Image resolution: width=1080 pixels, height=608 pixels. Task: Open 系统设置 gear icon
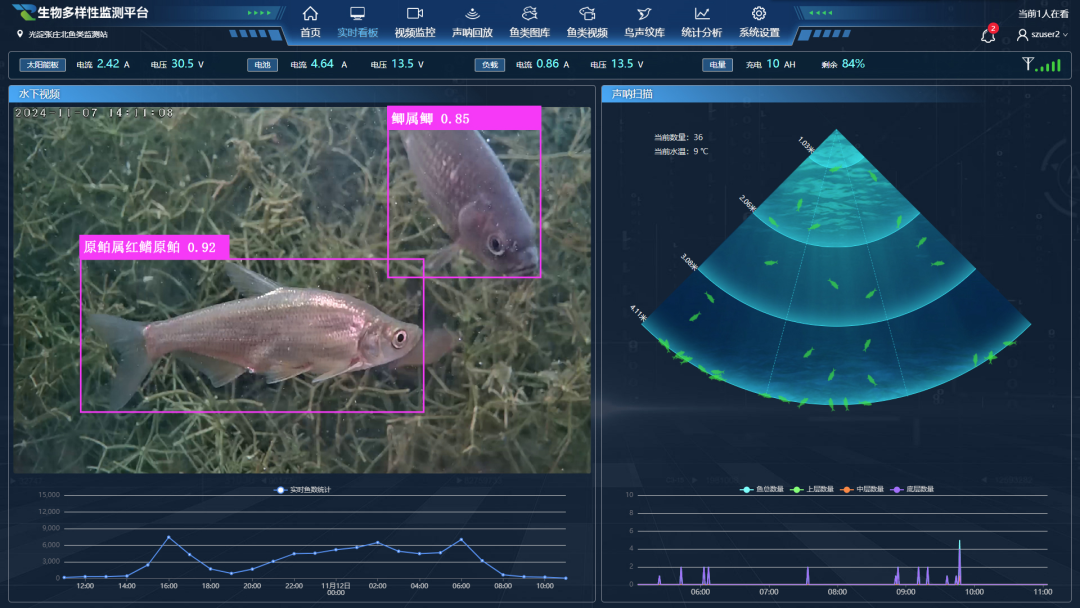(759, 14)
